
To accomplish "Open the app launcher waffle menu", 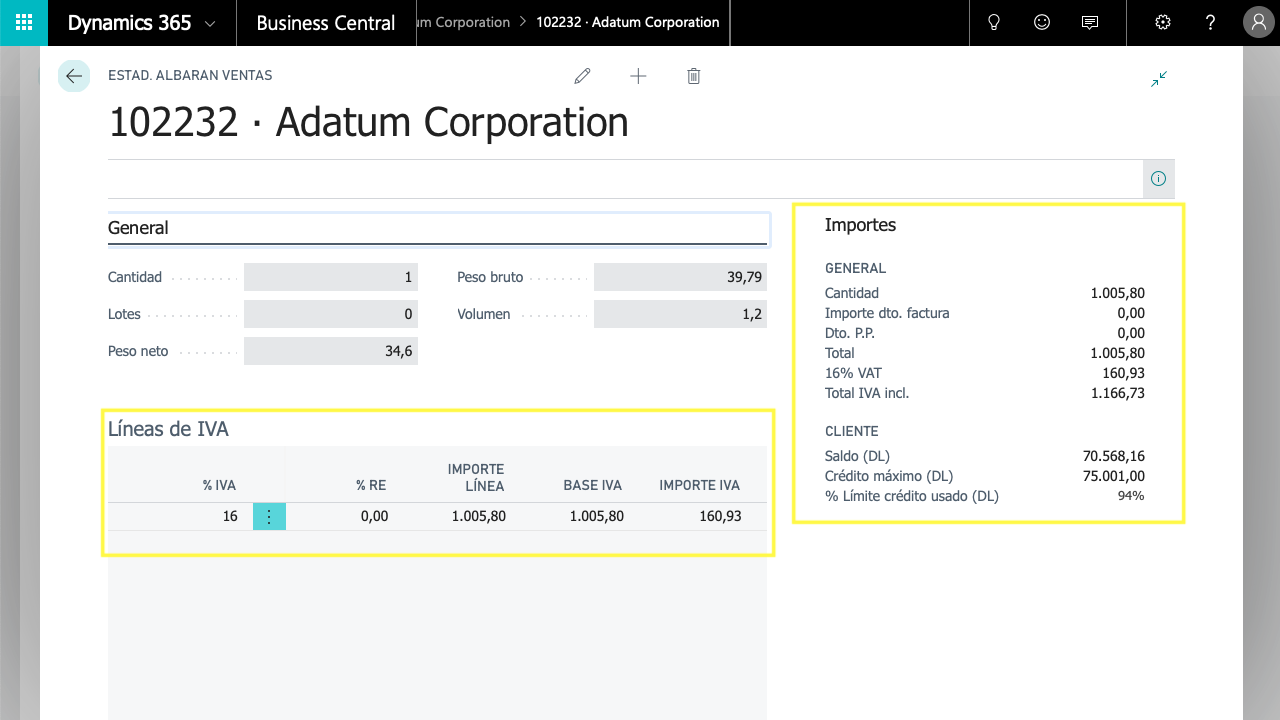I will [x=24, y=23].
